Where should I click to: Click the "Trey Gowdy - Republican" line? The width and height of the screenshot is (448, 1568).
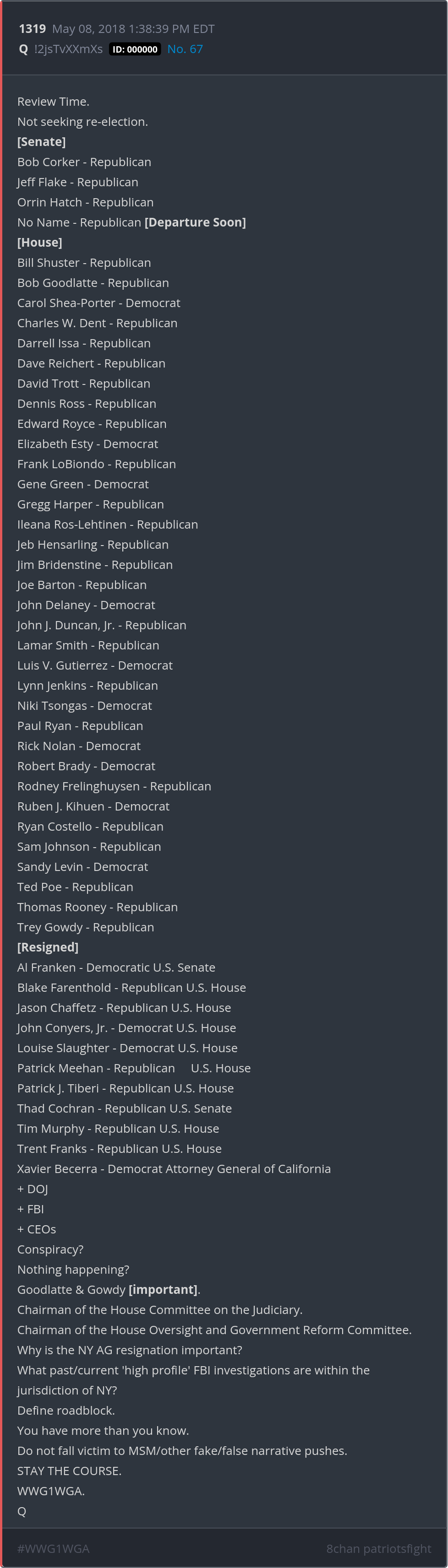tap(85, 927)
